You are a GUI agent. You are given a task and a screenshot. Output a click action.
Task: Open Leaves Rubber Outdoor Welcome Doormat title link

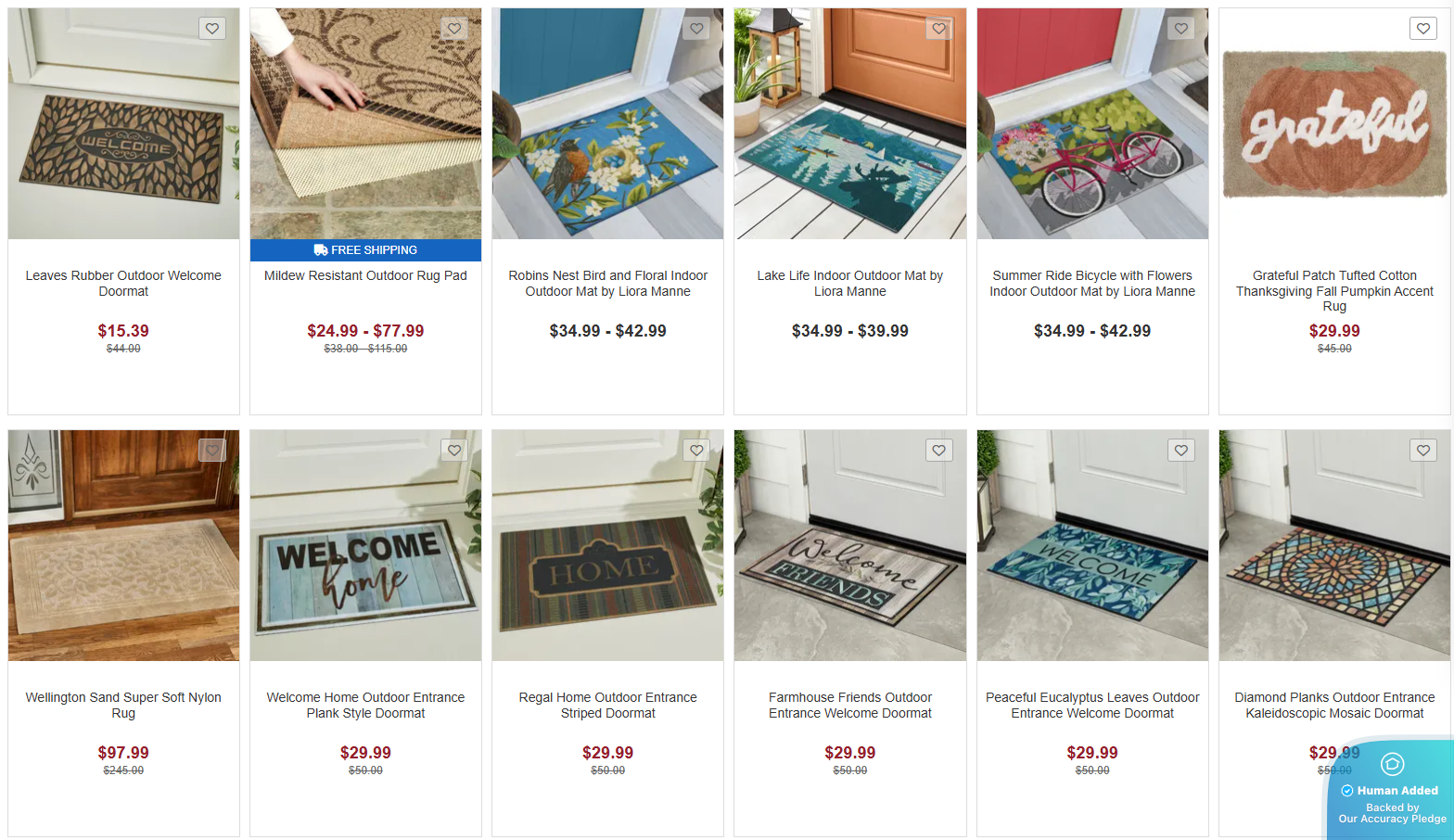[x=123, y=284]
